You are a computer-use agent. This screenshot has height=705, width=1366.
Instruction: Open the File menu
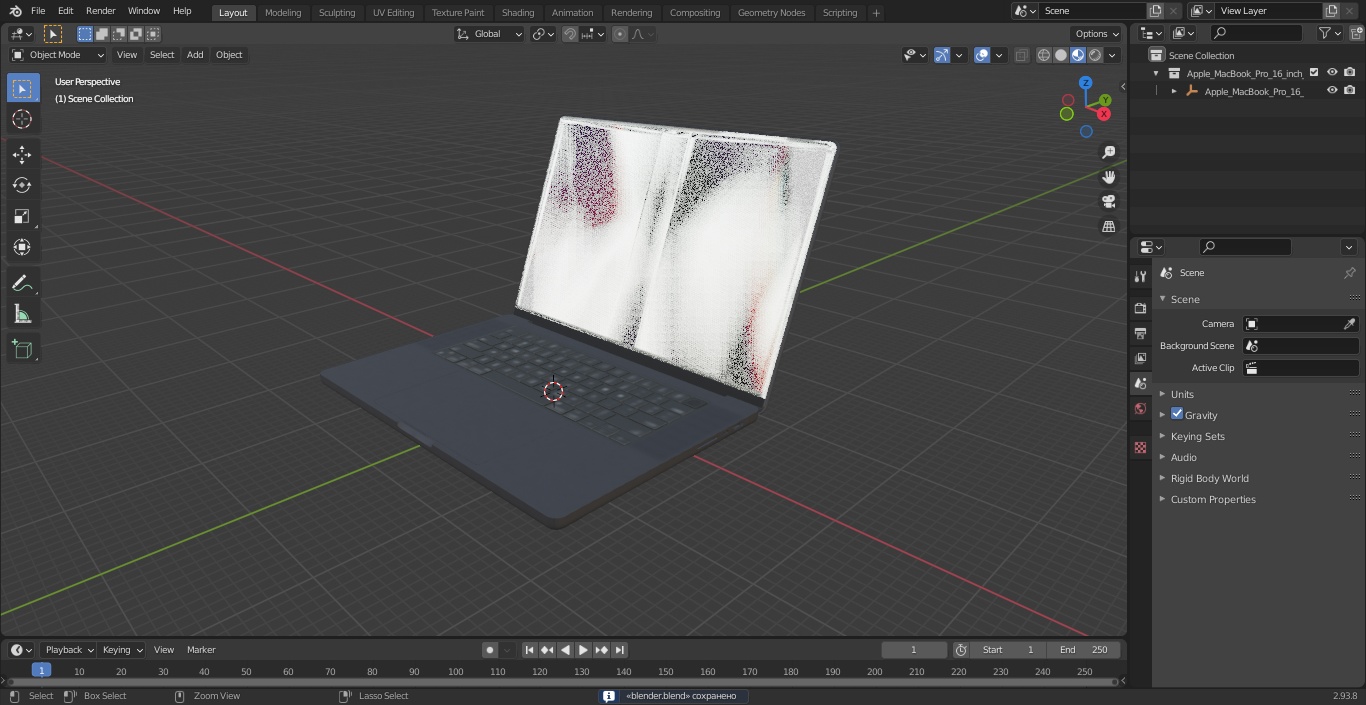pos(38,11)
